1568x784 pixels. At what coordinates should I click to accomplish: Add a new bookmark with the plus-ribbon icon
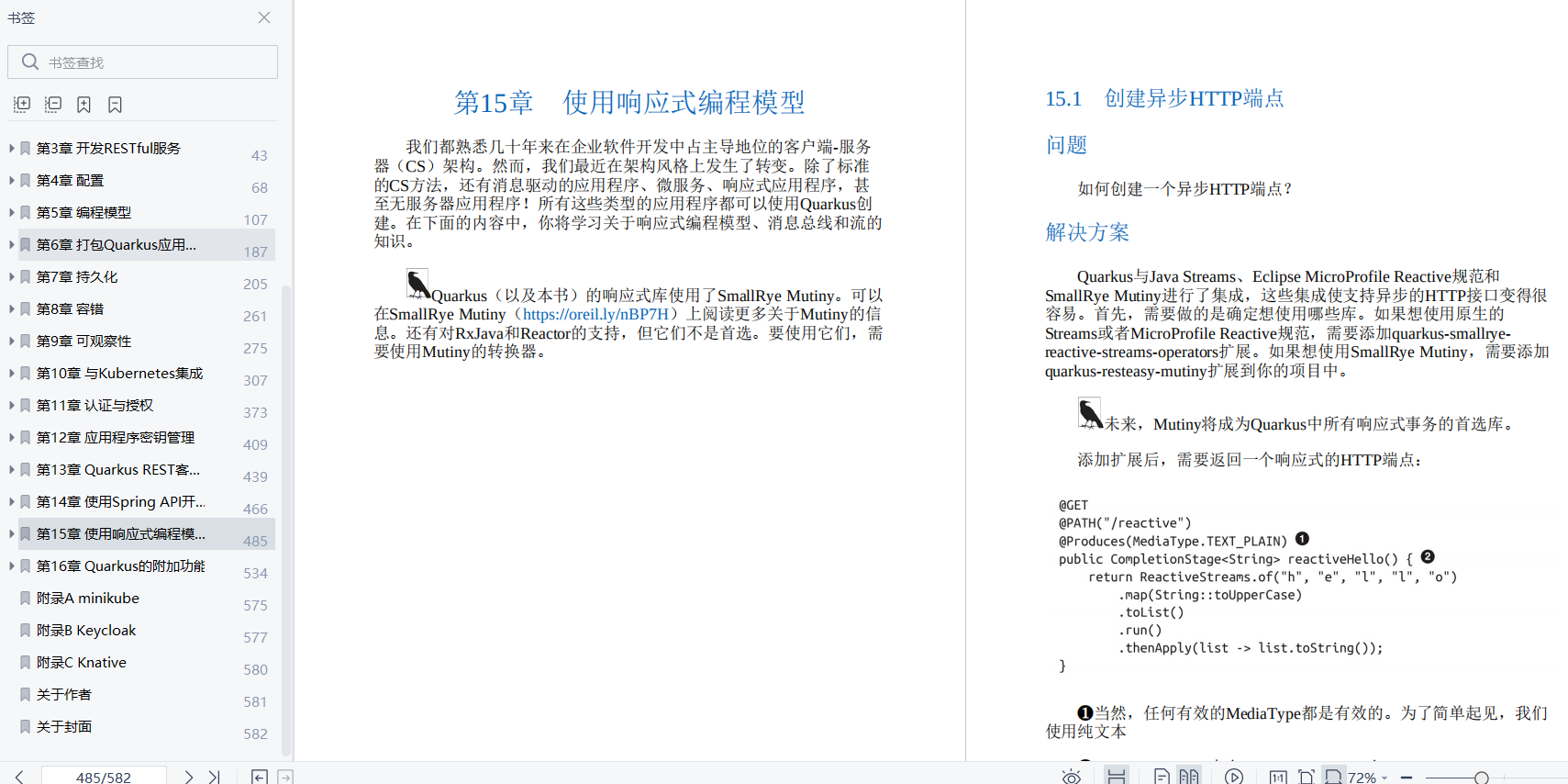83,105
